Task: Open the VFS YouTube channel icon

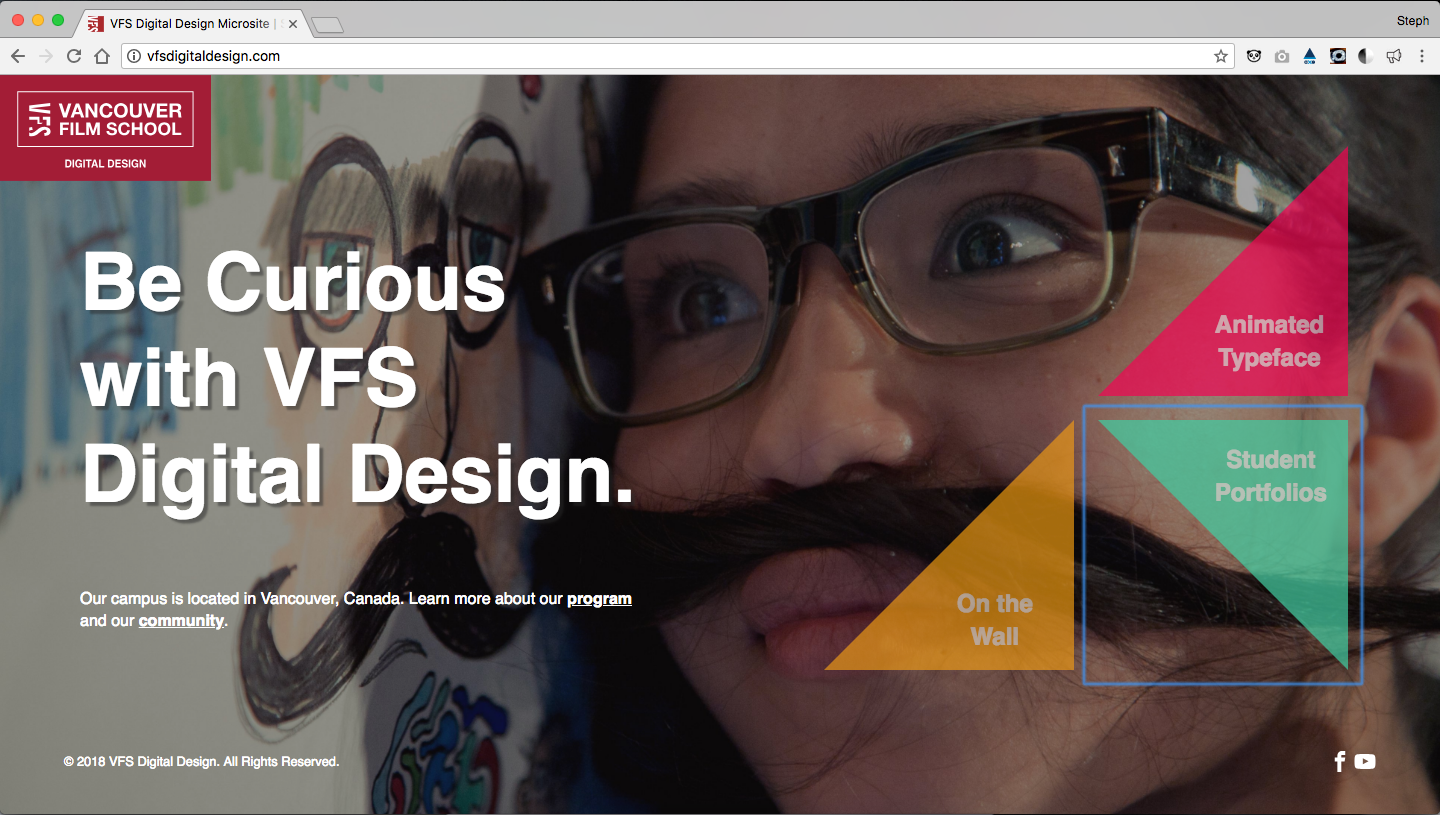Action: [1365, 762]
